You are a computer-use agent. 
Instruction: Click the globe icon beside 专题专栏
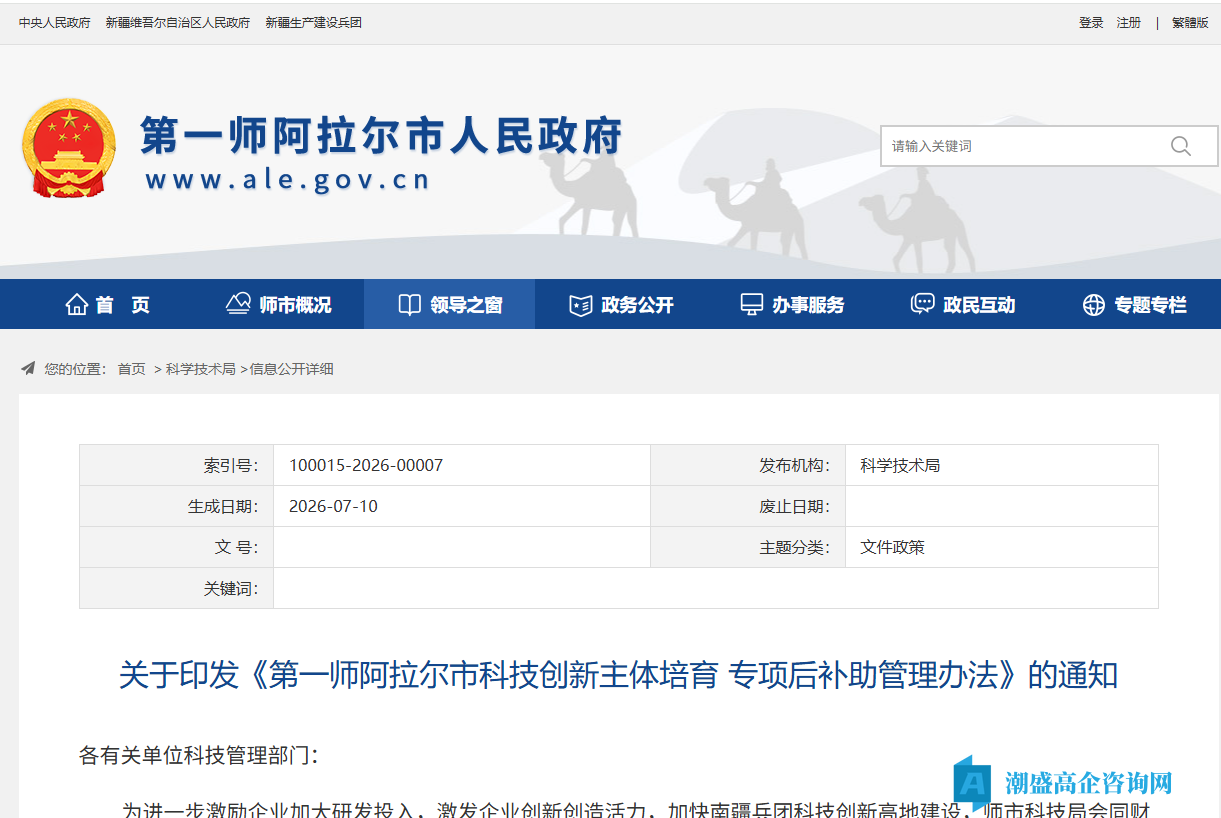pos(1094,305)
